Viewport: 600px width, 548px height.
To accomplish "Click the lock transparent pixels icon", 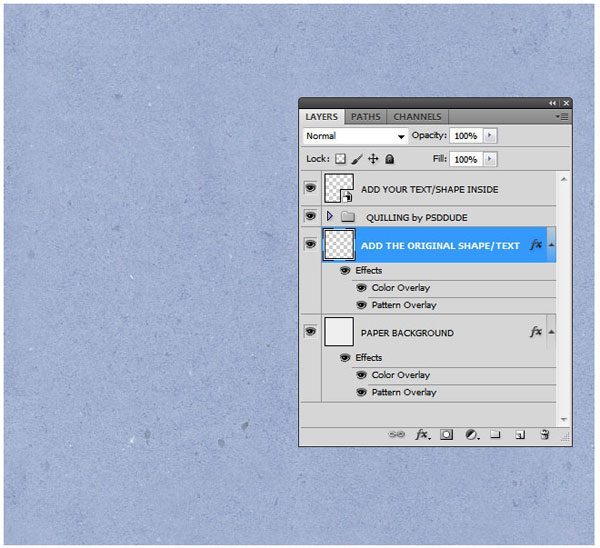I will pyautogui.click(x=340, y=159).
